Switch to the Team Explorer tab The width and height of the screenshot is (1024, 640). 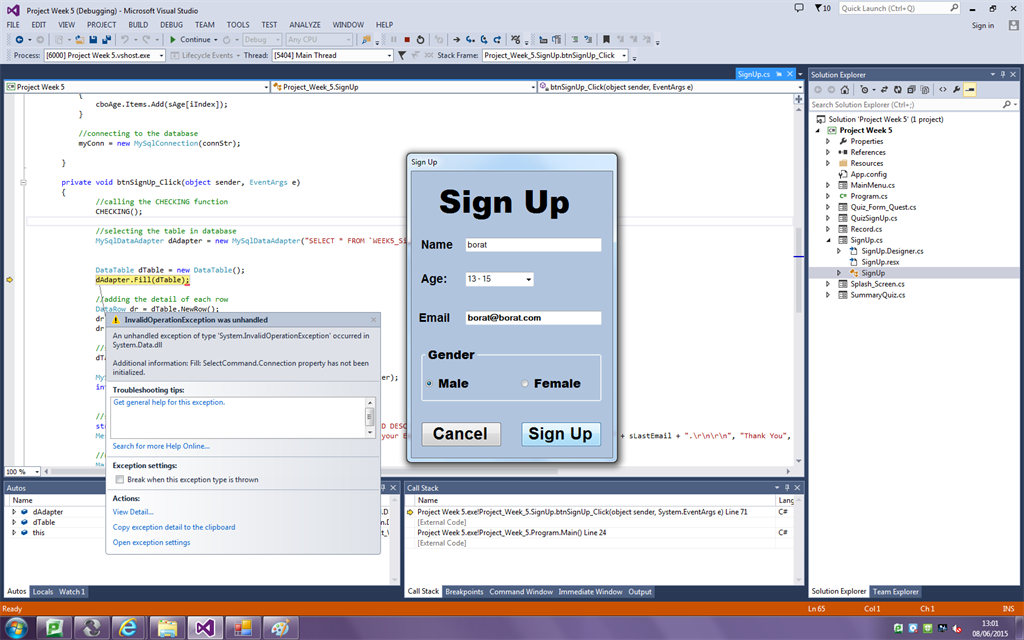tap(895, 592)
